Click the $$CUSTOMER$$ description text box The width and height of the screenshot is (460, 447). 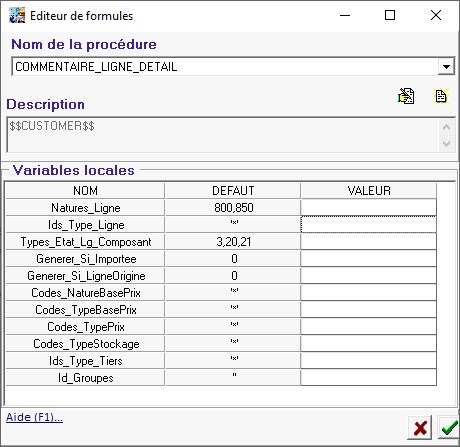coord(223,135)
